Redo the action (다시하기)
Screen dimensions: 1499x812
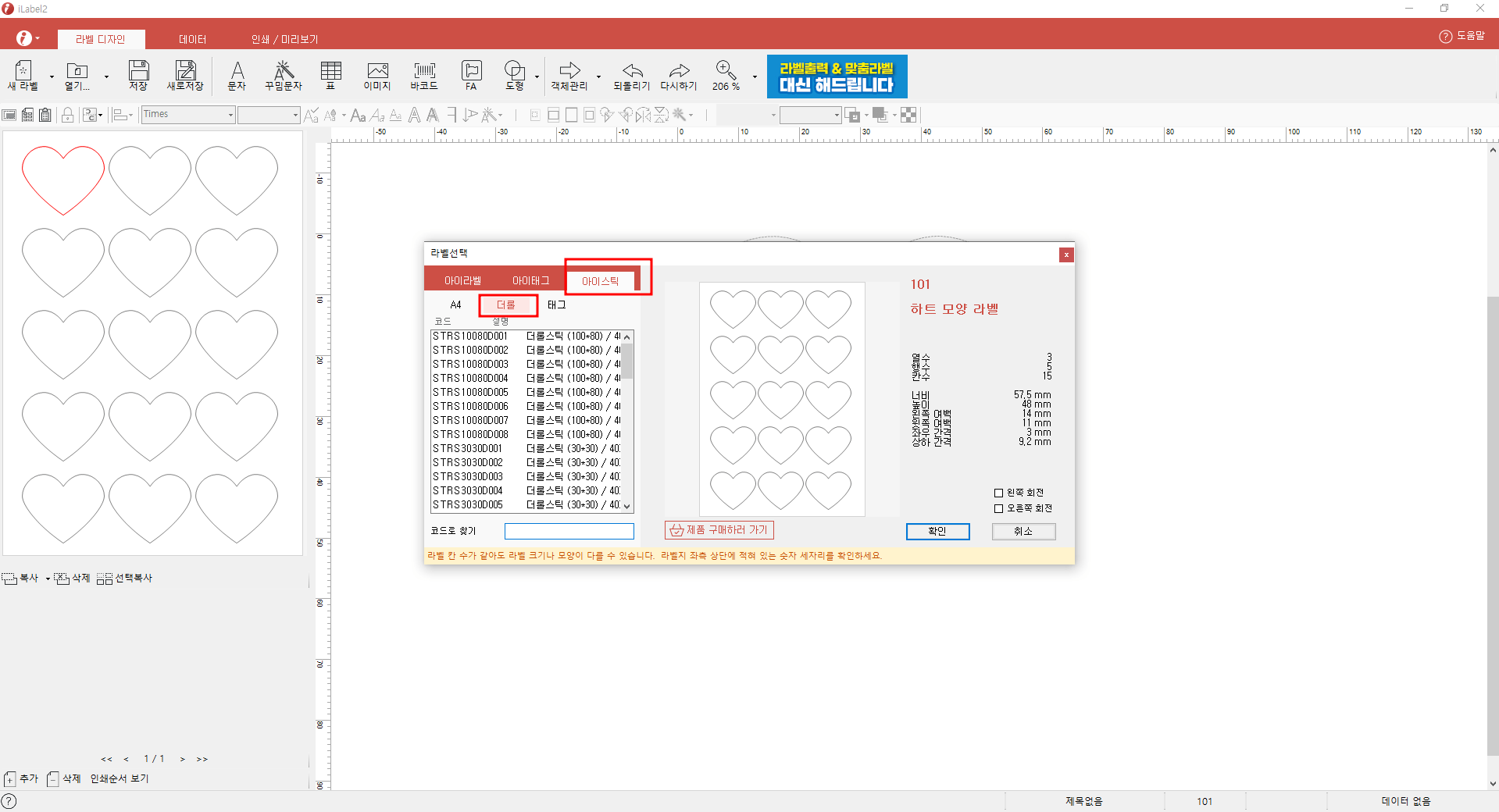[x=679, y=76]
